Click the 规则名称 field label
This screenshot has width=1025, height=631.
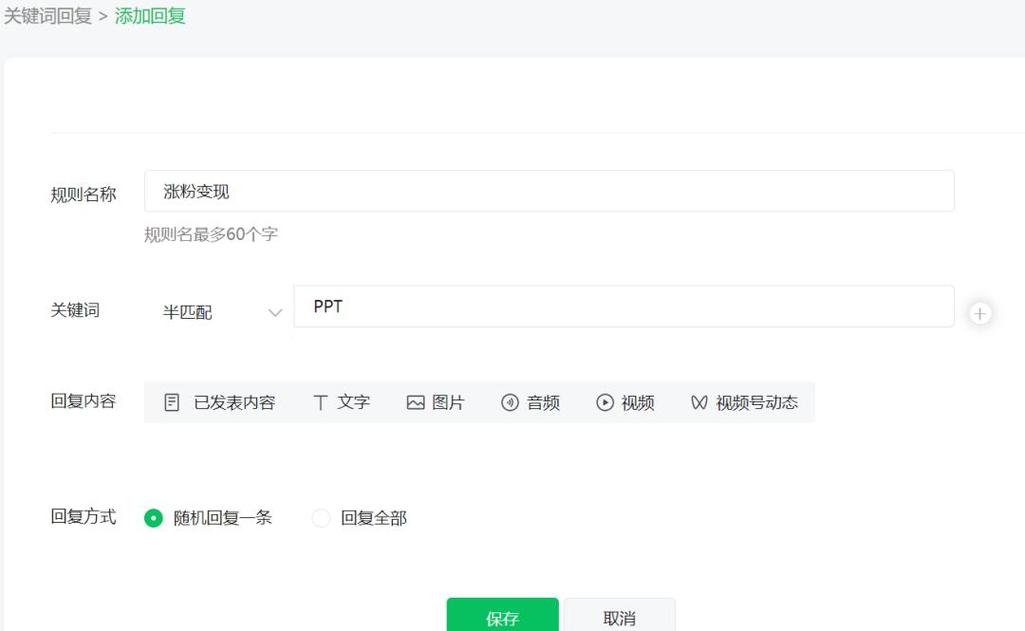click(x=83, y=194)
